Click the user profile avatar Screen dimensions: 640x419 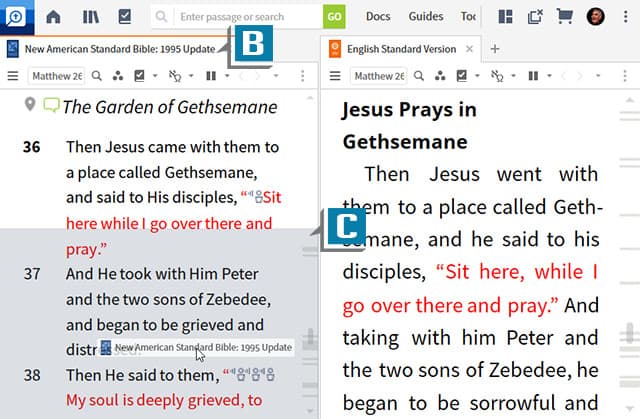pos(595,16)
